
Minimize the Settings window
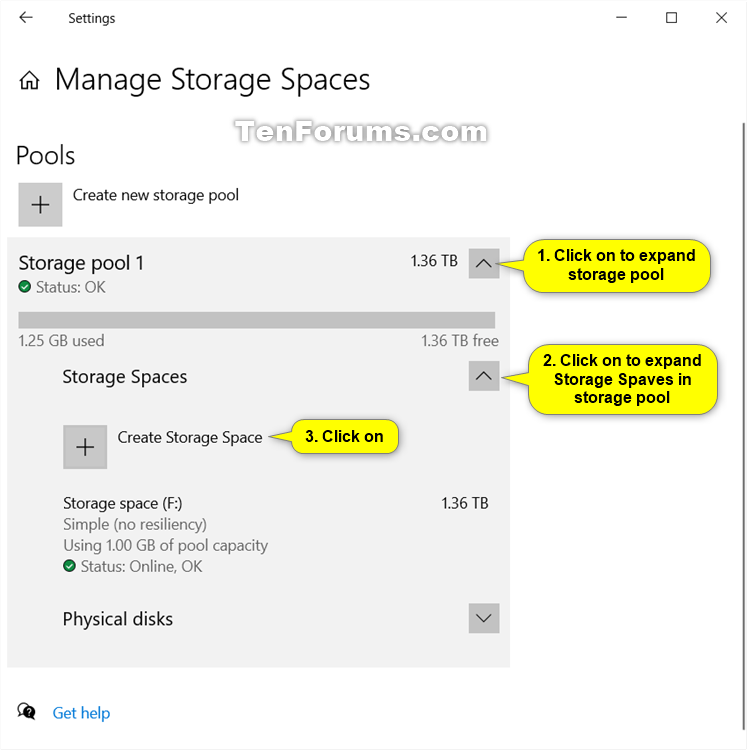click(x=621, y=18)
